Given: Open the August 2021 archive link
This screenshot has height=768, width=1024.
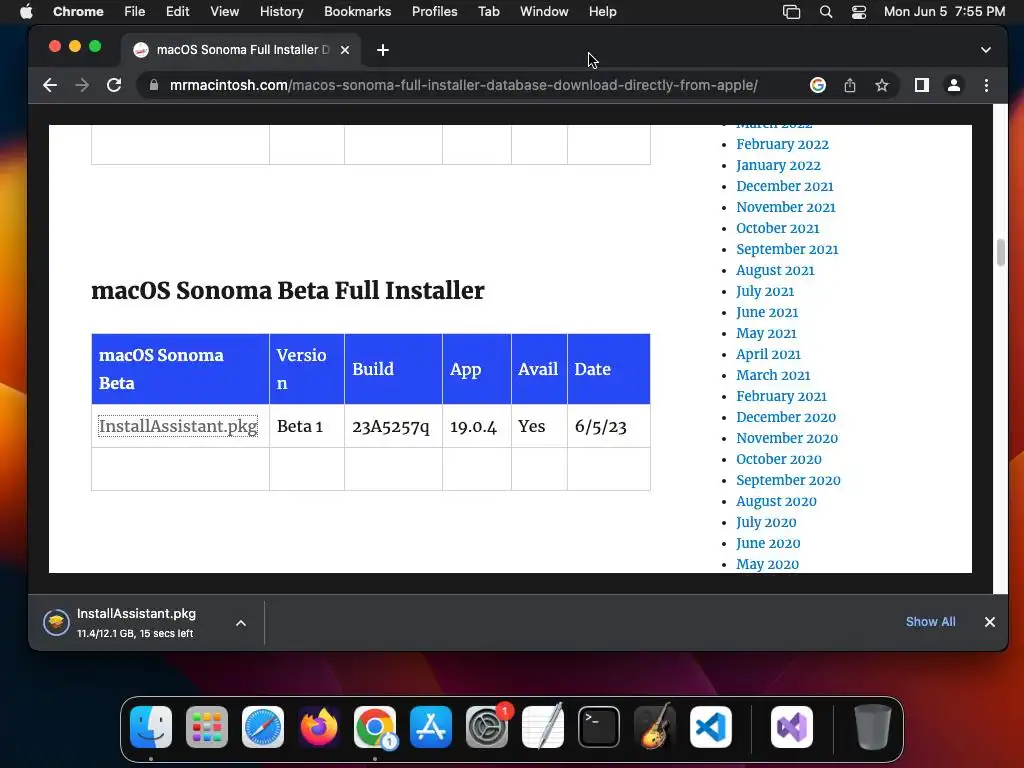Looking at the screenshot, I should (775, 270).
